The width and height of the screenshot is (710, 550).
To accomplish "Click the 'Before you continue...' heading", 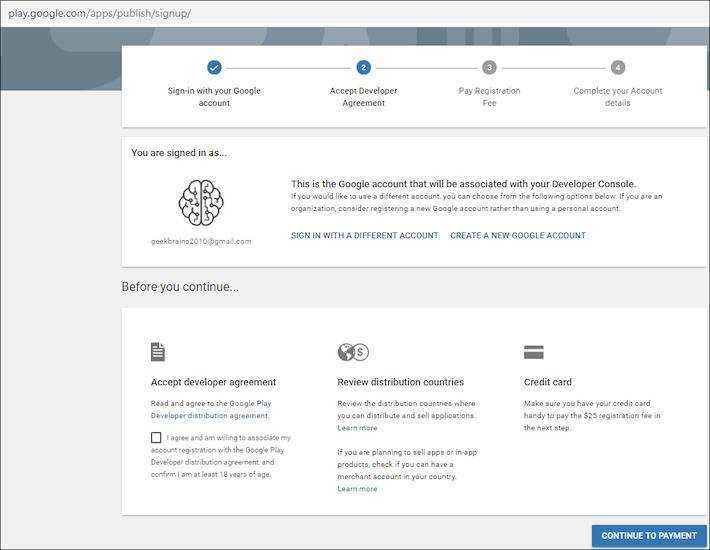I will tap(180, 287).
